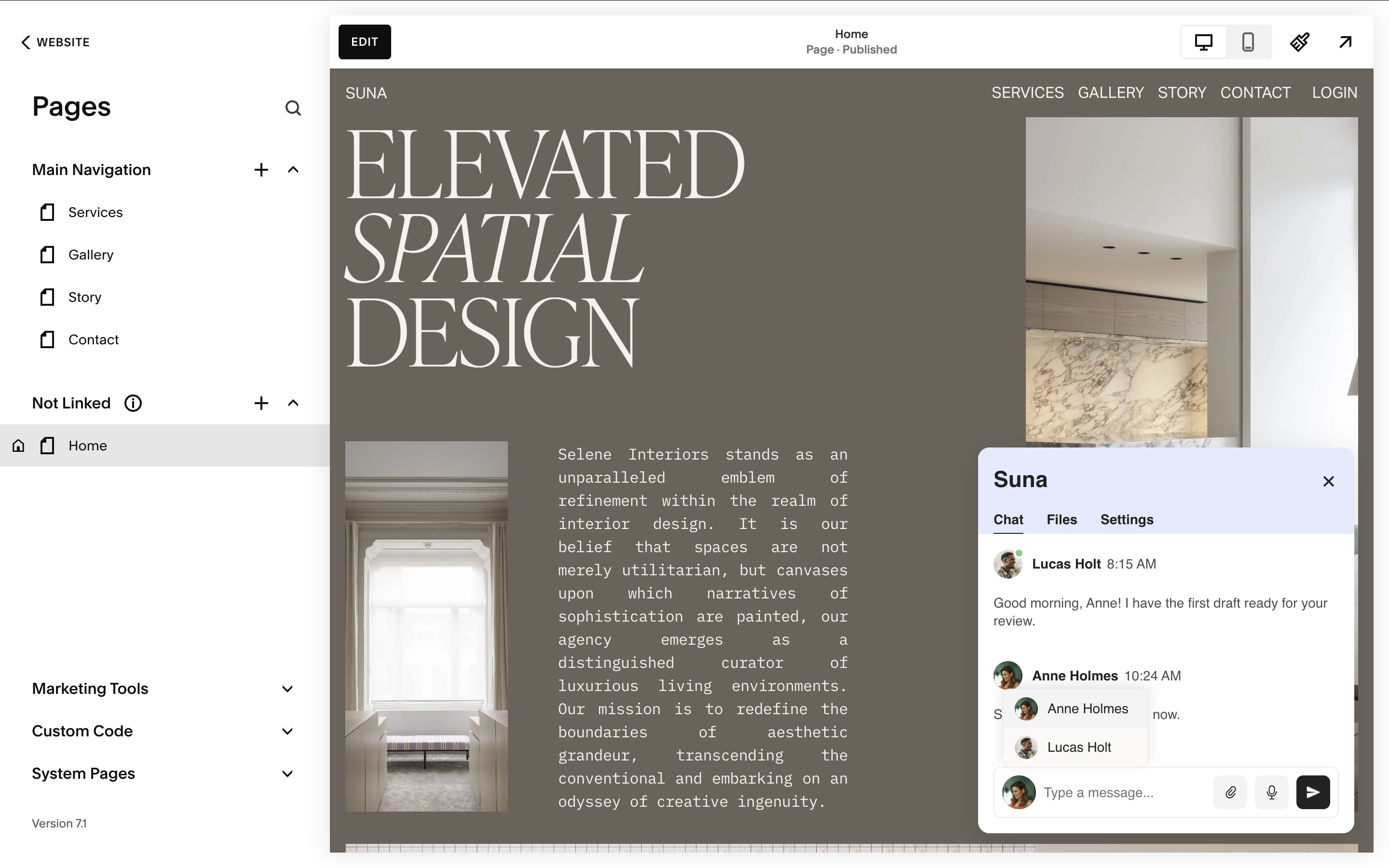Click the attach file paperclip icon
The image size is (1389, 868).
[1231, 792]
